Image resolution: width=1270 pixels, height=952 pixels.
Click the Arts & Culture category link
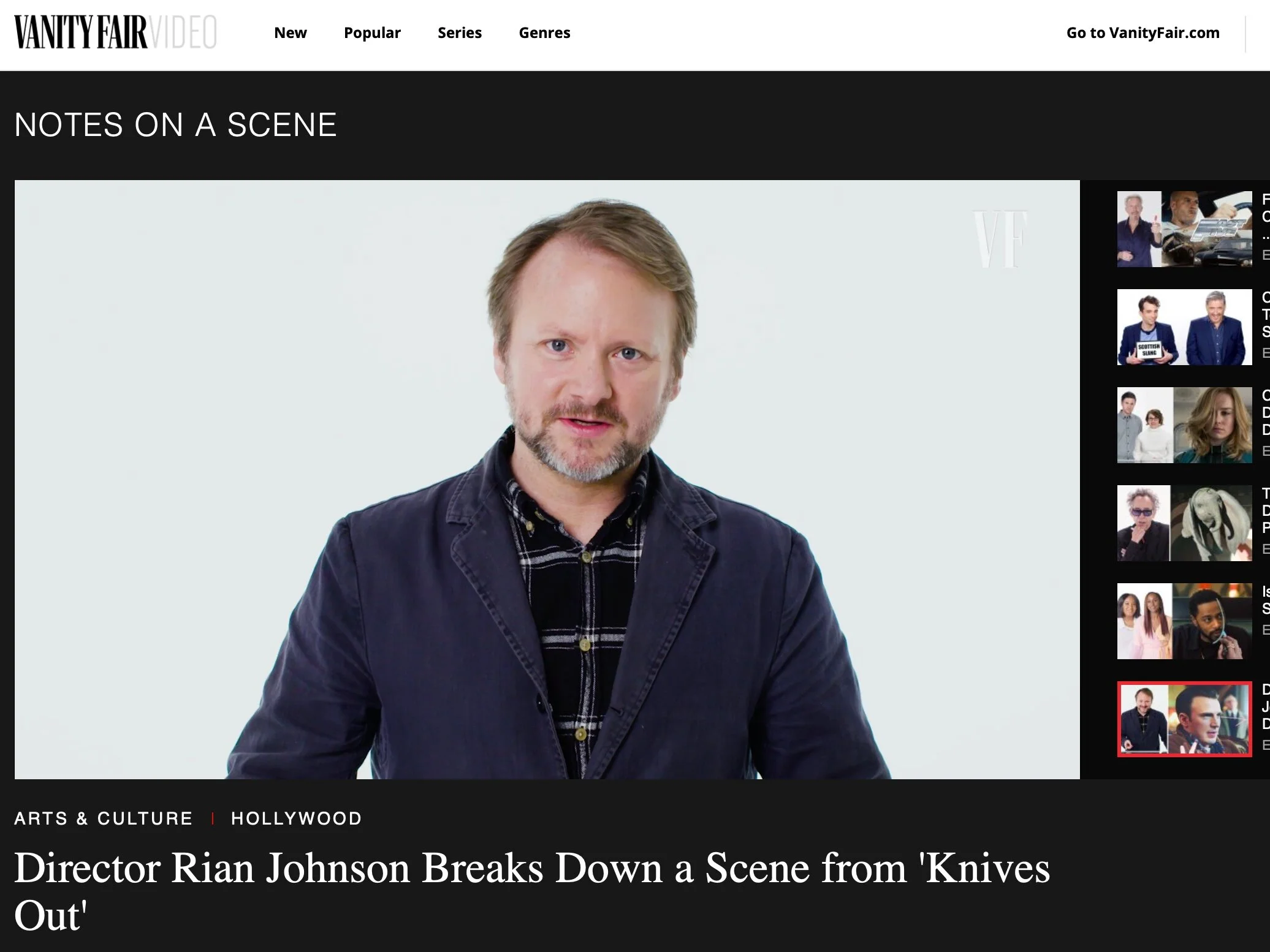pyautogui.click(x=104, y=818)
